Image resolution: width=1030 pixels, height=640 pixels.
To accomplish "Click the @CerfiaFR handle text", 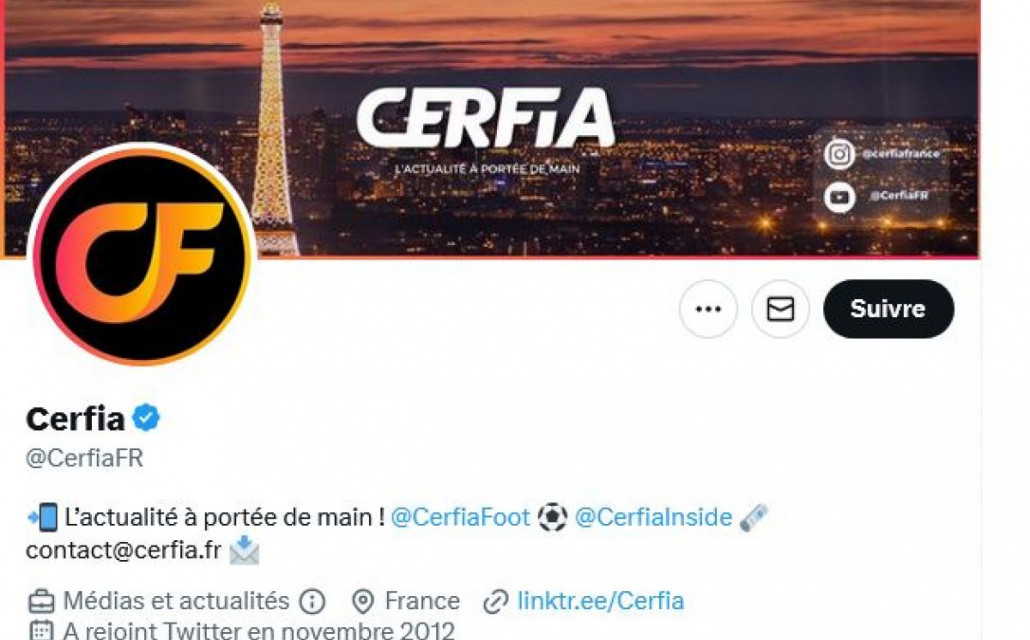I will 84,458.
